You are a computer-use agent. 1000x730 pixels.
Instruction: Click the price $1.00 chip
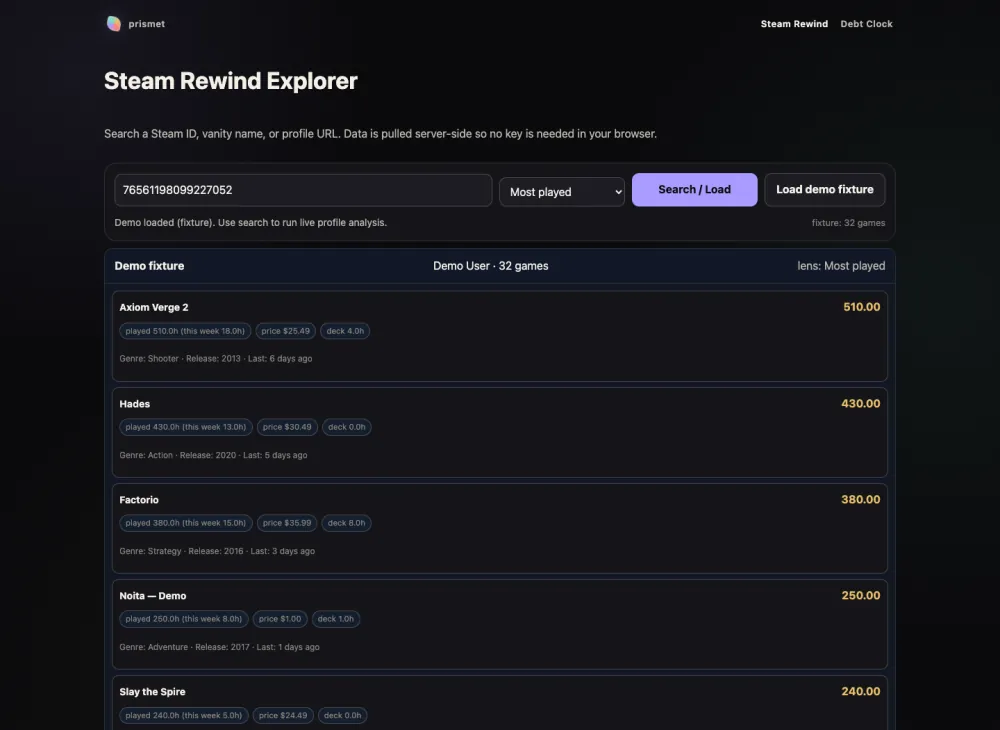(280, 619)
